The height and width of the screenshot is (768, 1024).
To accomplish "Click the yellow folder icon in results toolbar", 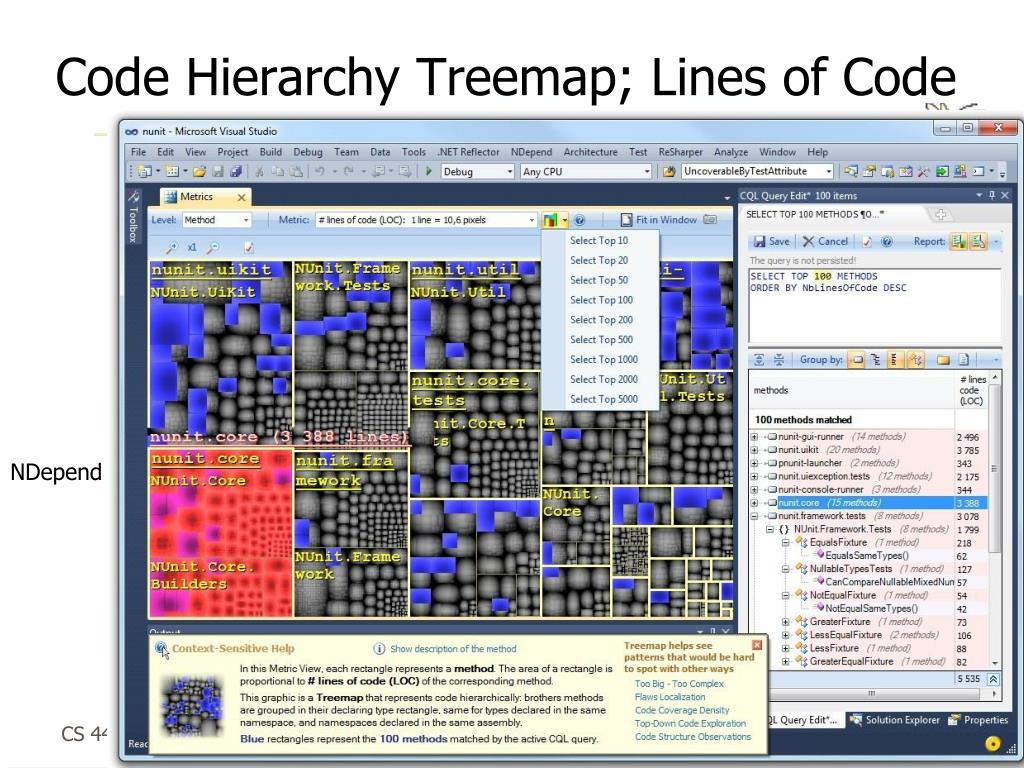I will point(943,360).
